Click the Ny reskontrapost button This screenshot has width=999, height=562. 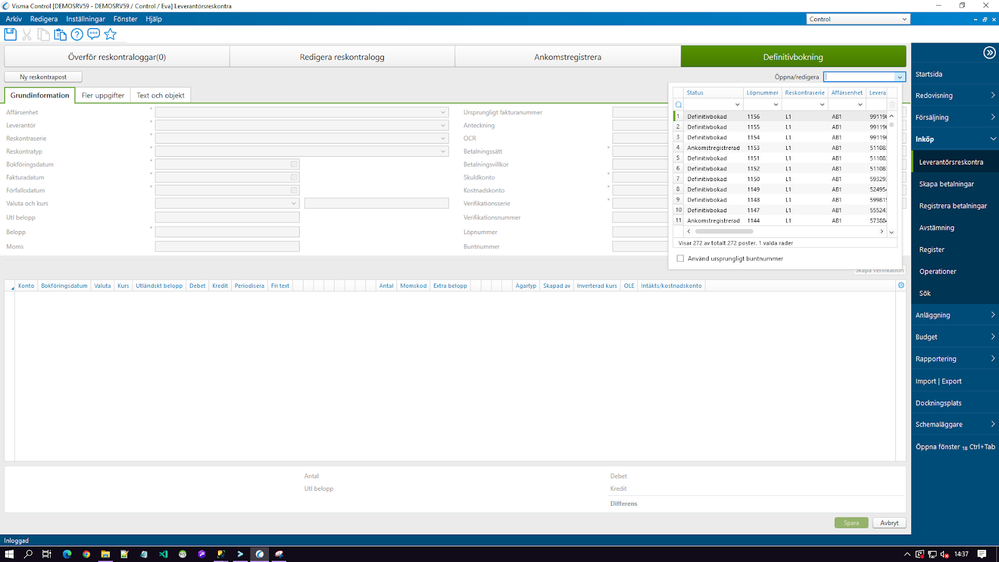point(43,77)
